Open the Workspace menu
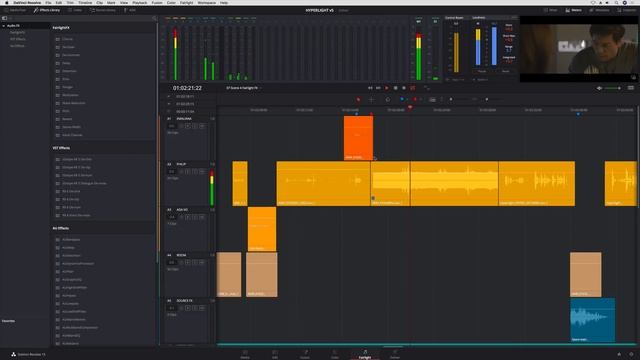 click(x=207, y=3)
